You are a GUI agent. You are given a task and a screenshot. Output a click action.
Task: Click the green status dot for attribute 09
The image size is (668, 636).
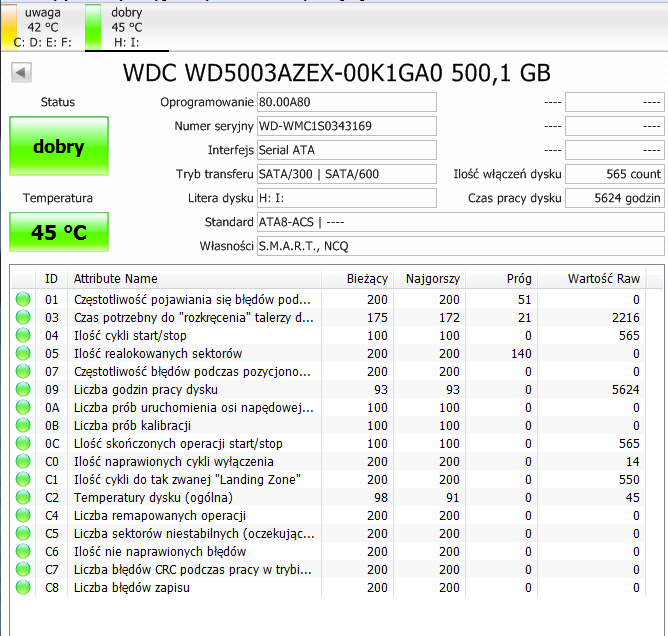tap(23, 389)
